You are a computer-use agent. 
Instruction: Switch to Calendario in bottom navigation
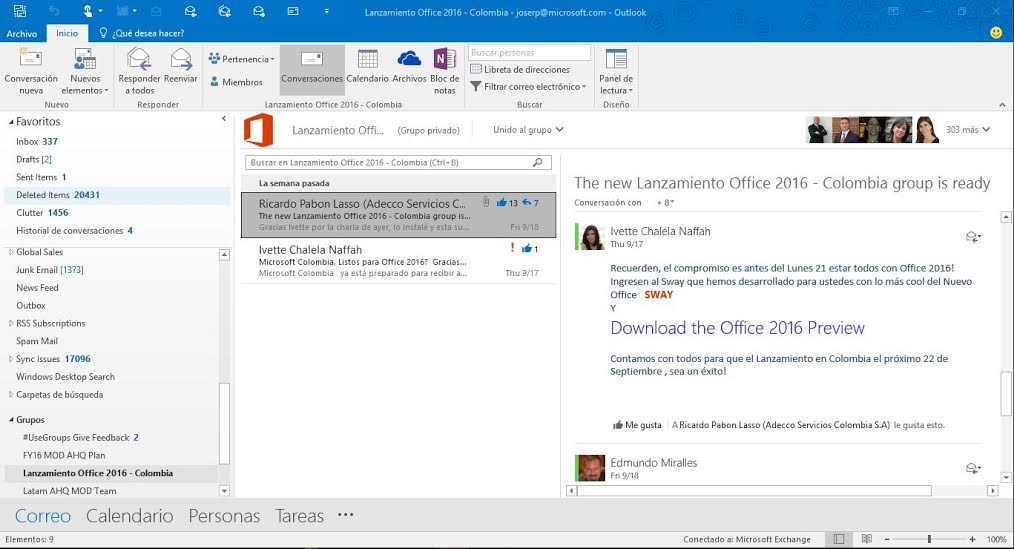point(129,516)
